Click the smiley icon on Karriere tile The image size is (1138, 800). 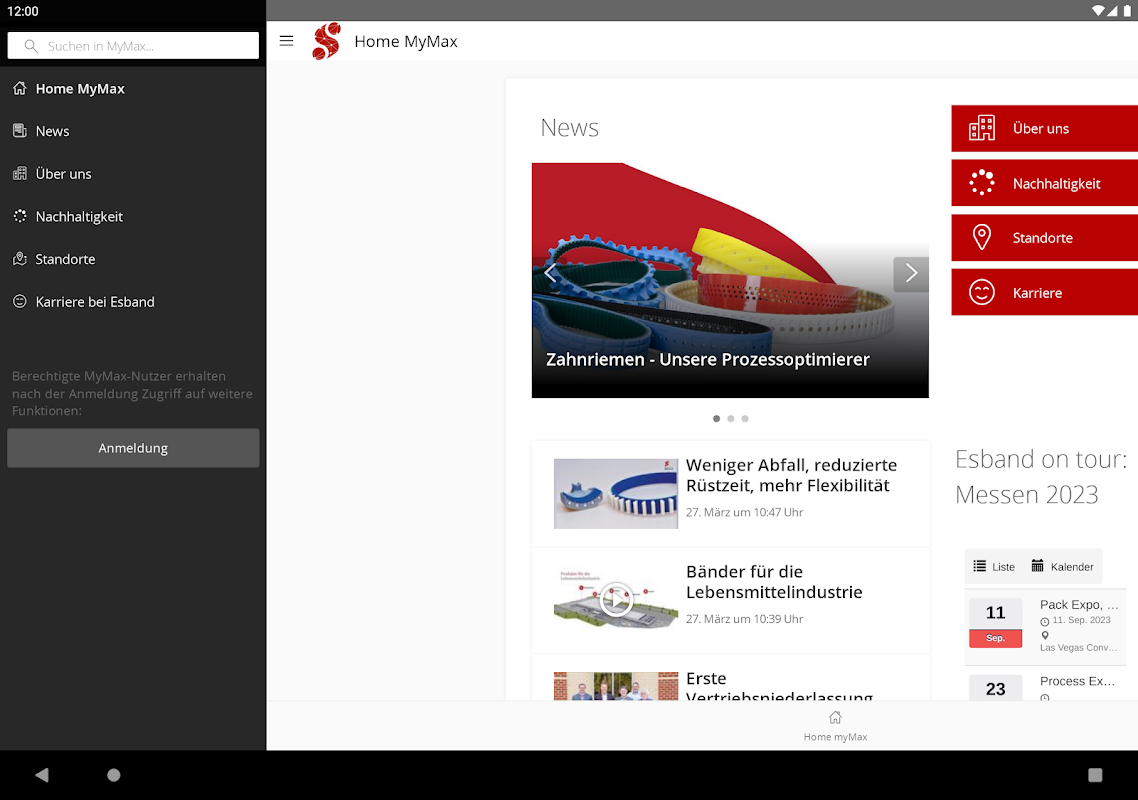click(982, 293)
